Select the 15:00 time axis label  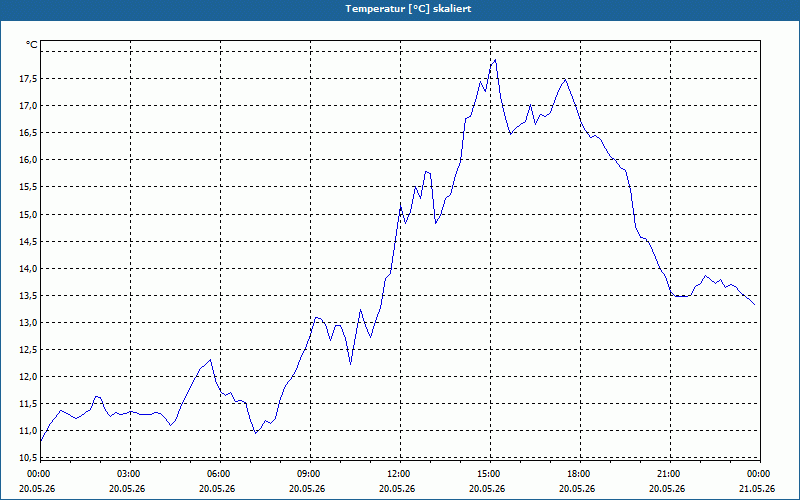[490, 474]
